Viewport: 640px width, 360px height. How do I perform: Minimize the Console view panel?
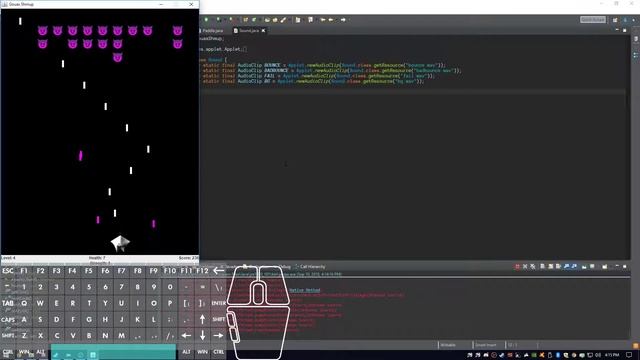[617, 266]
